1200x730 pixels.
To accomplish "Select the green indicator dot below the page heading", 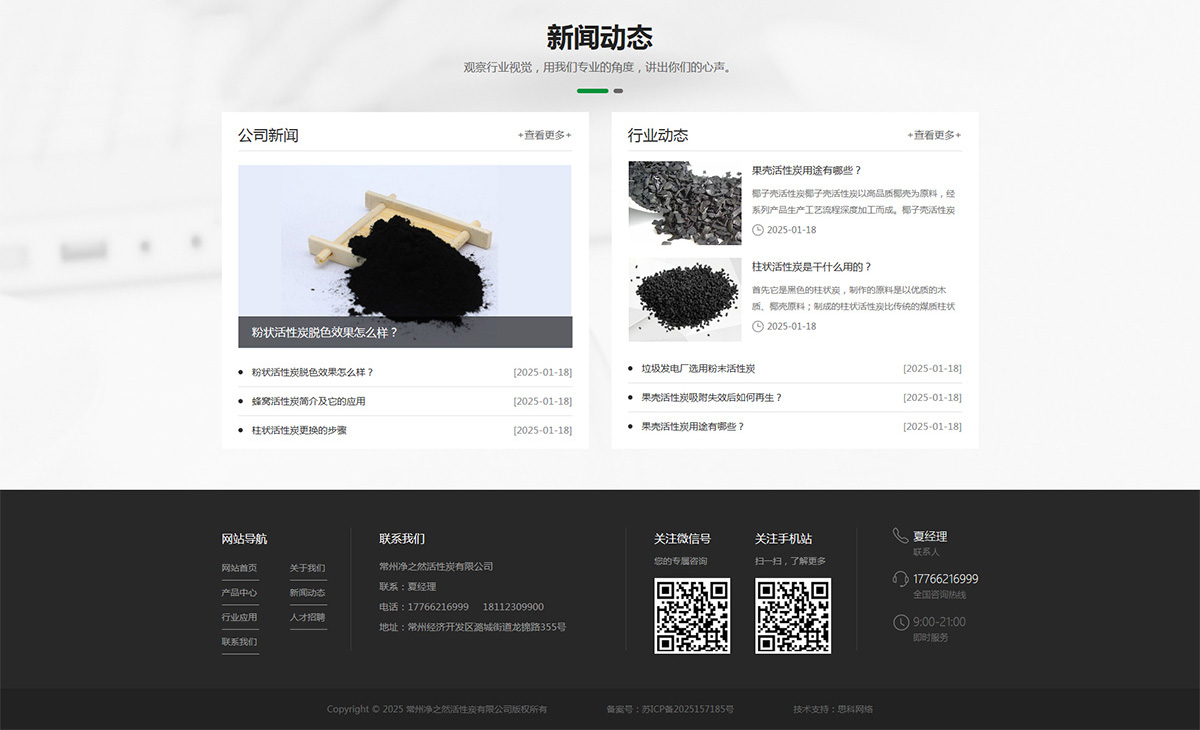I will [592, 90].
